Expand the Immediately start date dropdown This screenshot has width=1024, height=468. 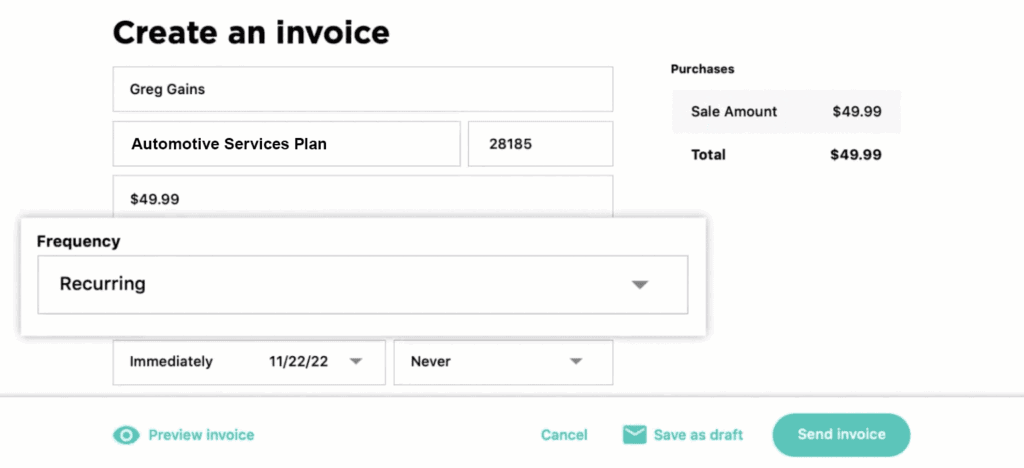(x=355, y=362)
